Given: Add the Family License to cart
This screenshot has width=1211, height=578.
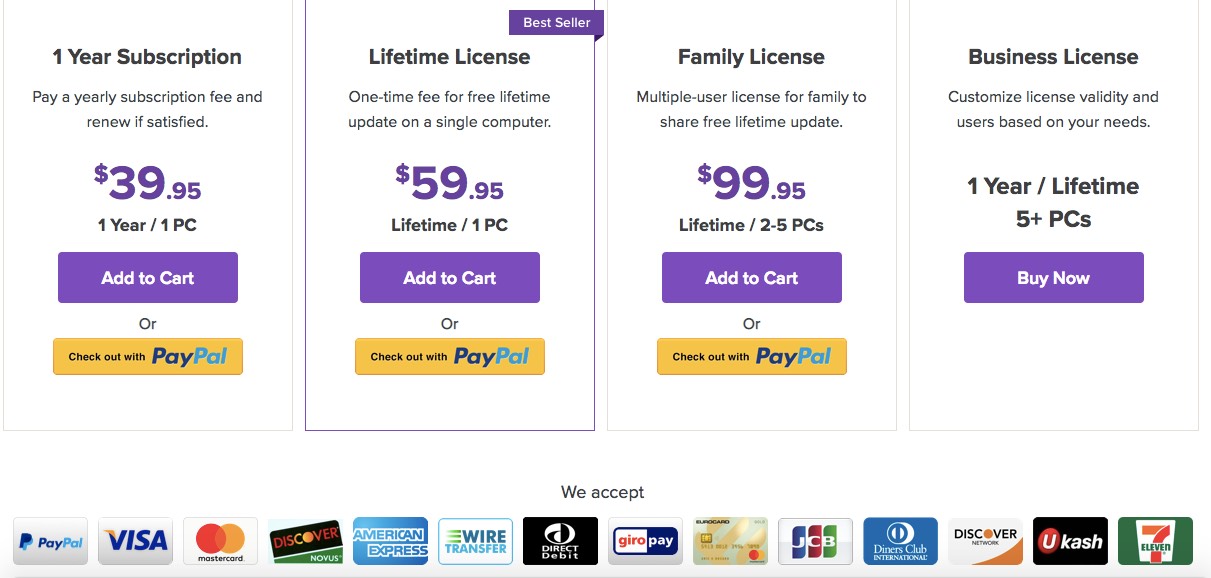Looking at the screenshot, I should (752, 278).
